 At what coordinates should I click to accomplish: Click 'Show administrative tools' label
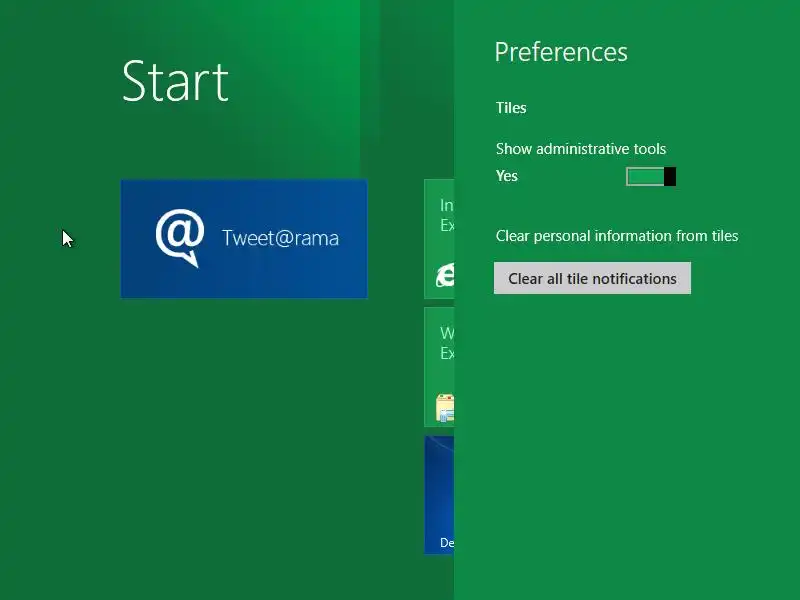point(581,148)
